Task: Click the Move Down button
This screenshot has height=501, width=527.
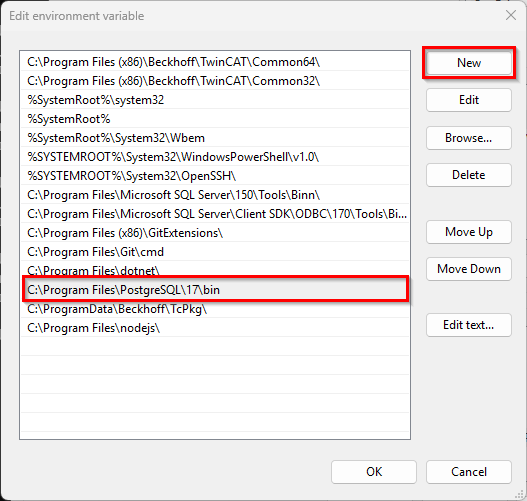Action: 469,269
